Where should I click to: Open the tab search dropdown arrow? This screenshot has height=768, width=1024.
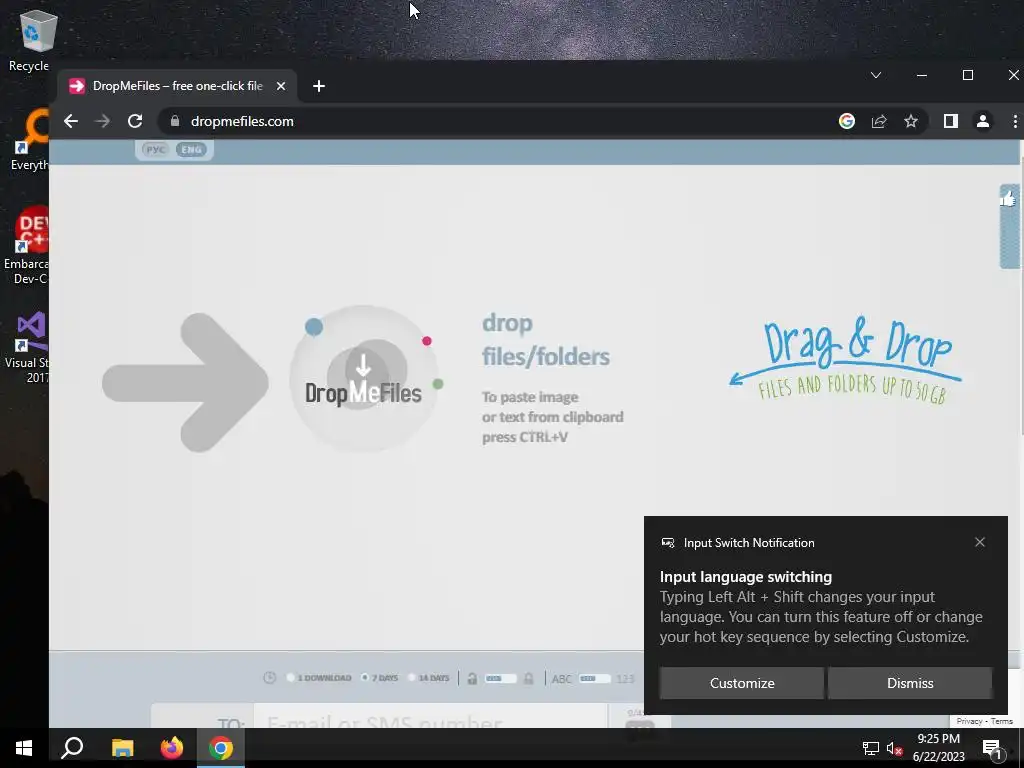pos(876,75)
